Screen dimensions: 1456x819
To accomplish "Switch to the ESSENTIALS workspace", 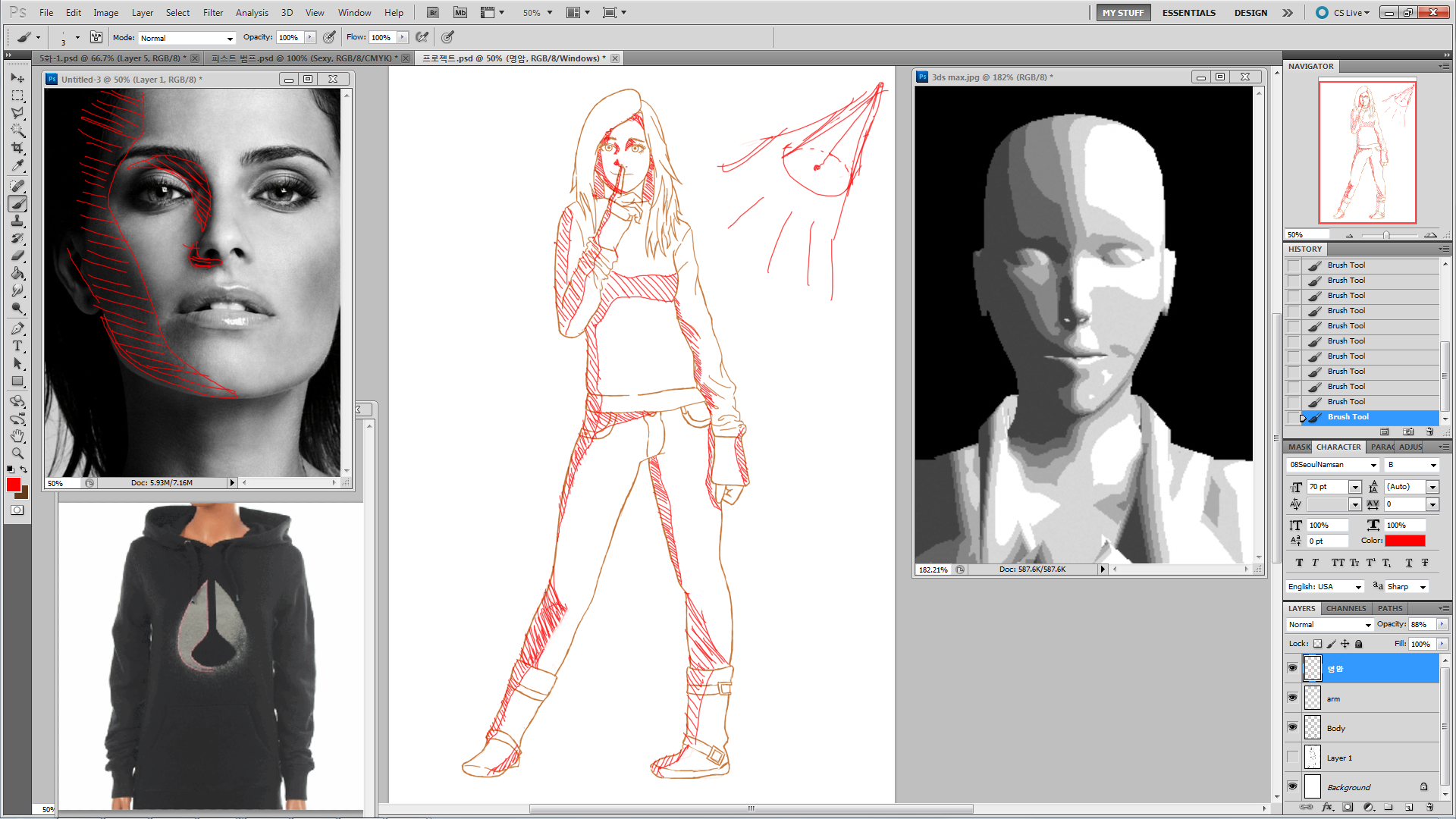I will (x=1188, y=13).
